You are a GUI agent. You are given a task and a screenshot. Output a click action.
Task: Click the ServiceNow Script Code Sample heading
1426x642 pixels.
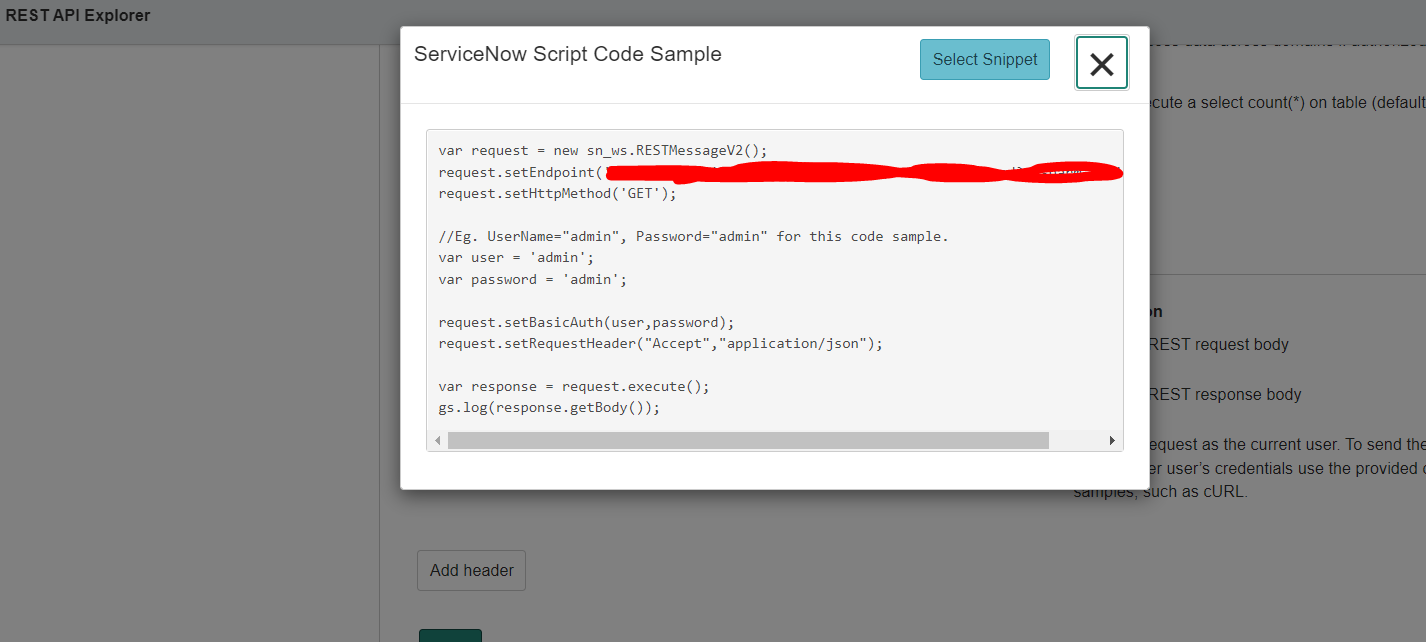point(567,55)
